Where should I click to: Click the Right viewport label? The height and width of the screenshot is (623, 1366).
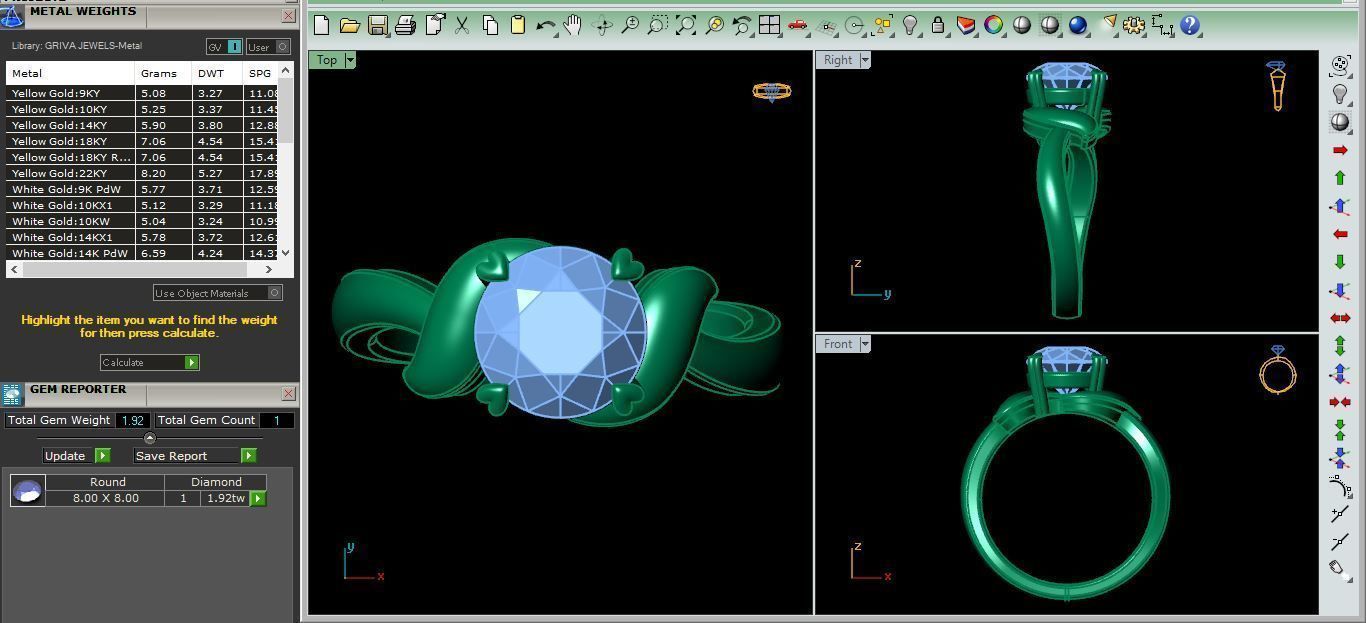point(838,60)
